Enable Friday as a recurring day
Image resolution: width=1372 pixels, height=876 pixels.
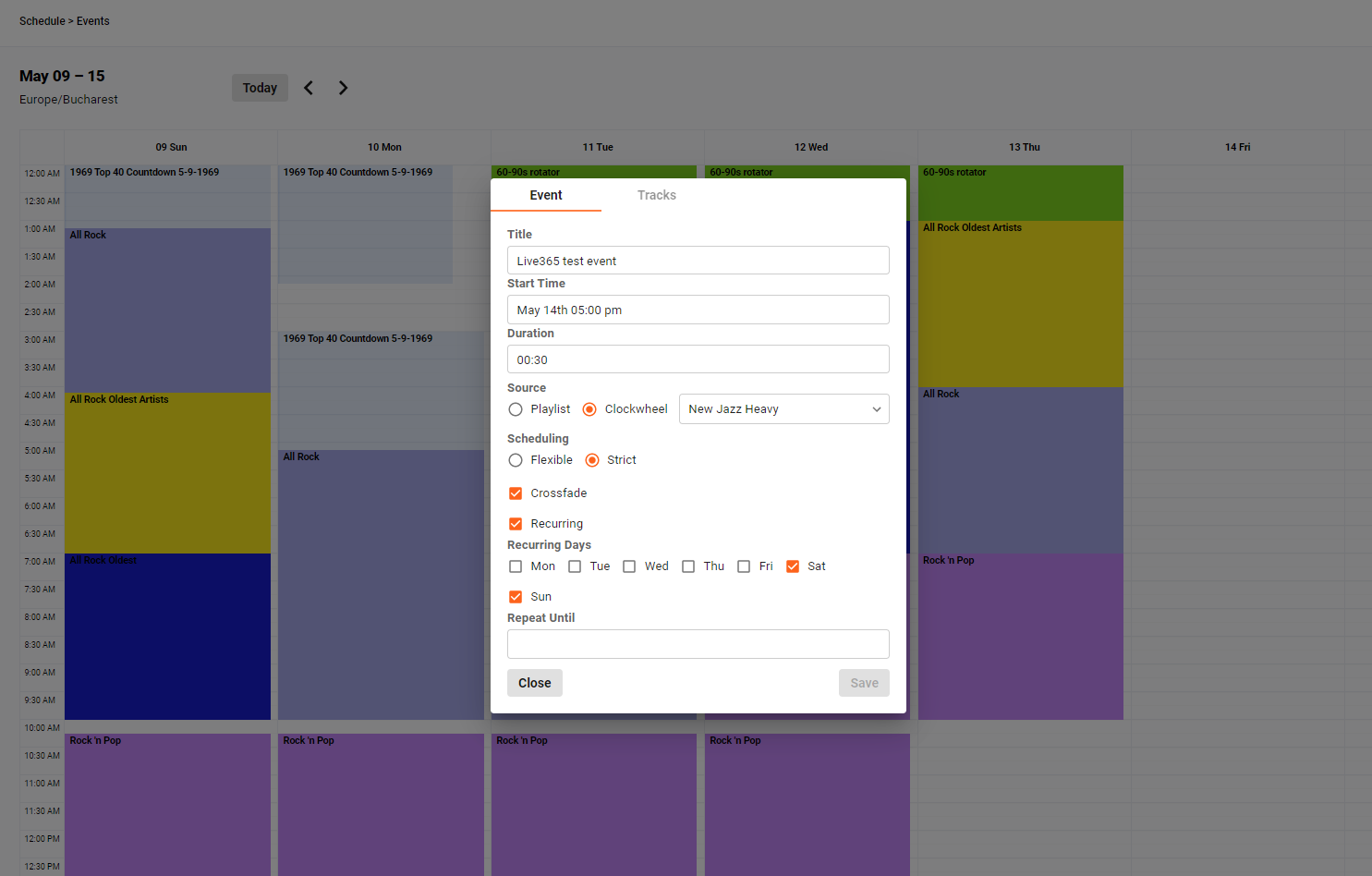[744, 566]
